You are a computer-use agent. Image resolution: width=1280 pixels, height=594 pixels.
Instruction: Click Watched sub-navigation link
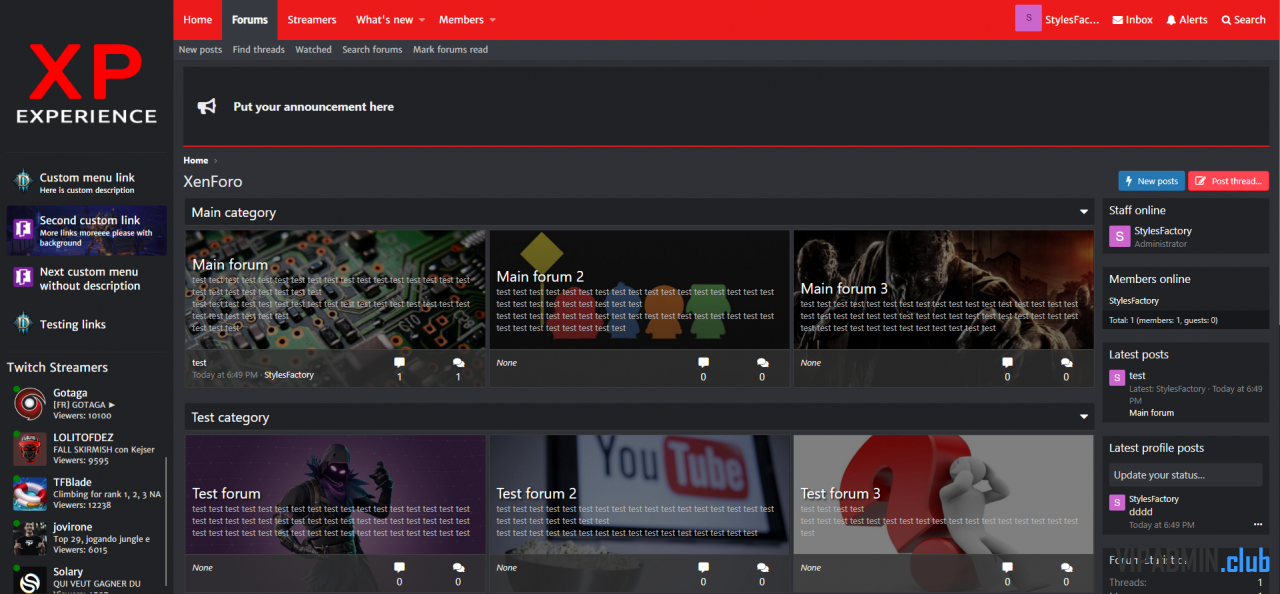pos(313,49)
